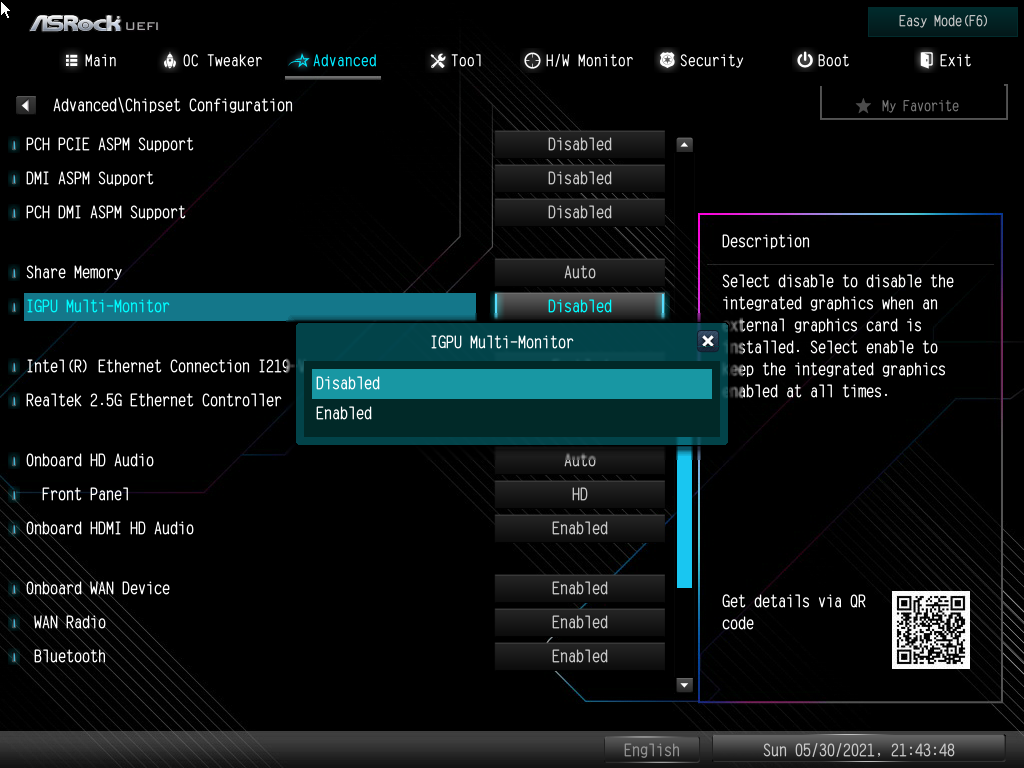Viewport: 1024px width, 768px height.
Task: Click the scroll down arrow of settings list
Action: [x=684, y=684]
